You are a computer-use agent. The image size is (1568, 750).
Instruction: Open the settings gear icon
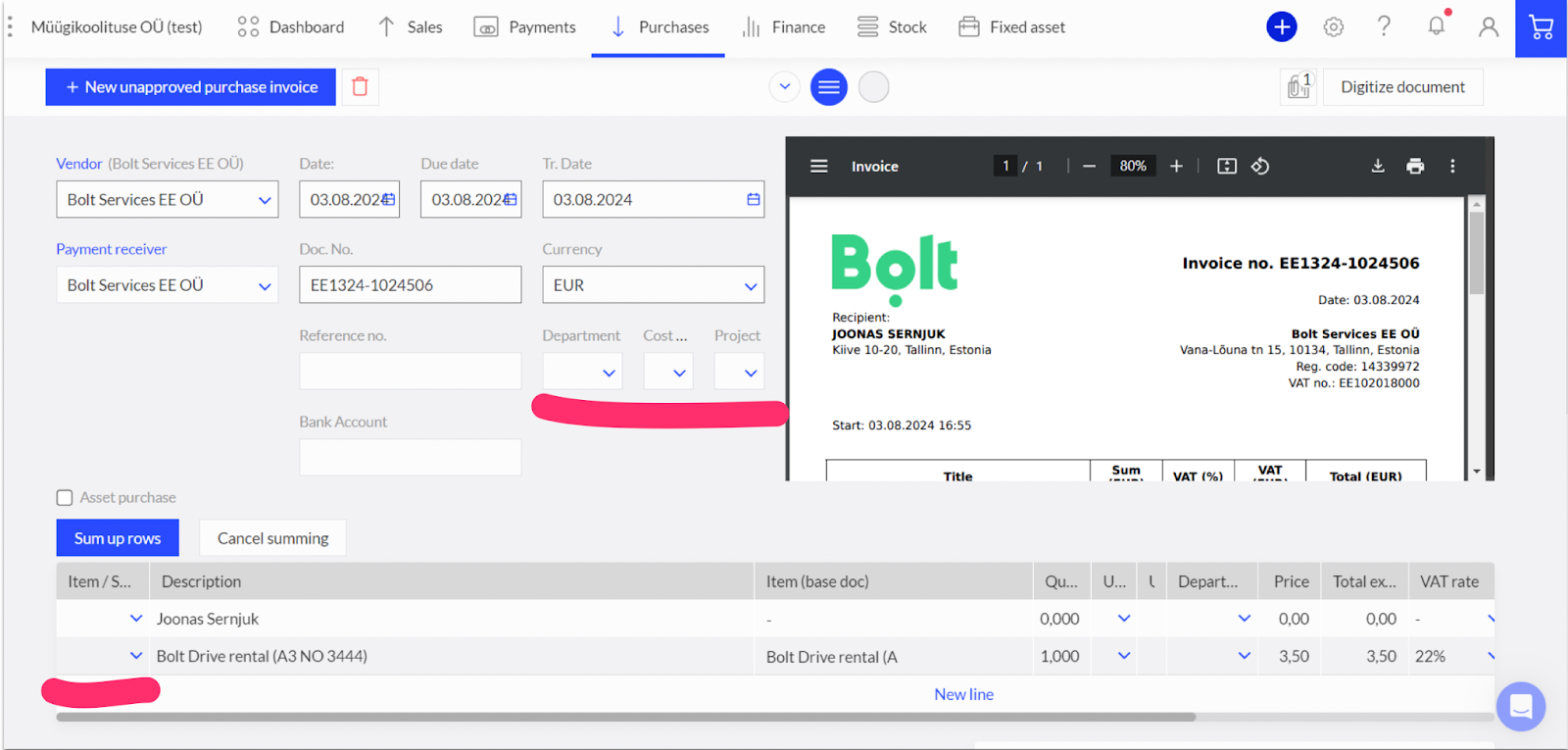pos(1333,27)
